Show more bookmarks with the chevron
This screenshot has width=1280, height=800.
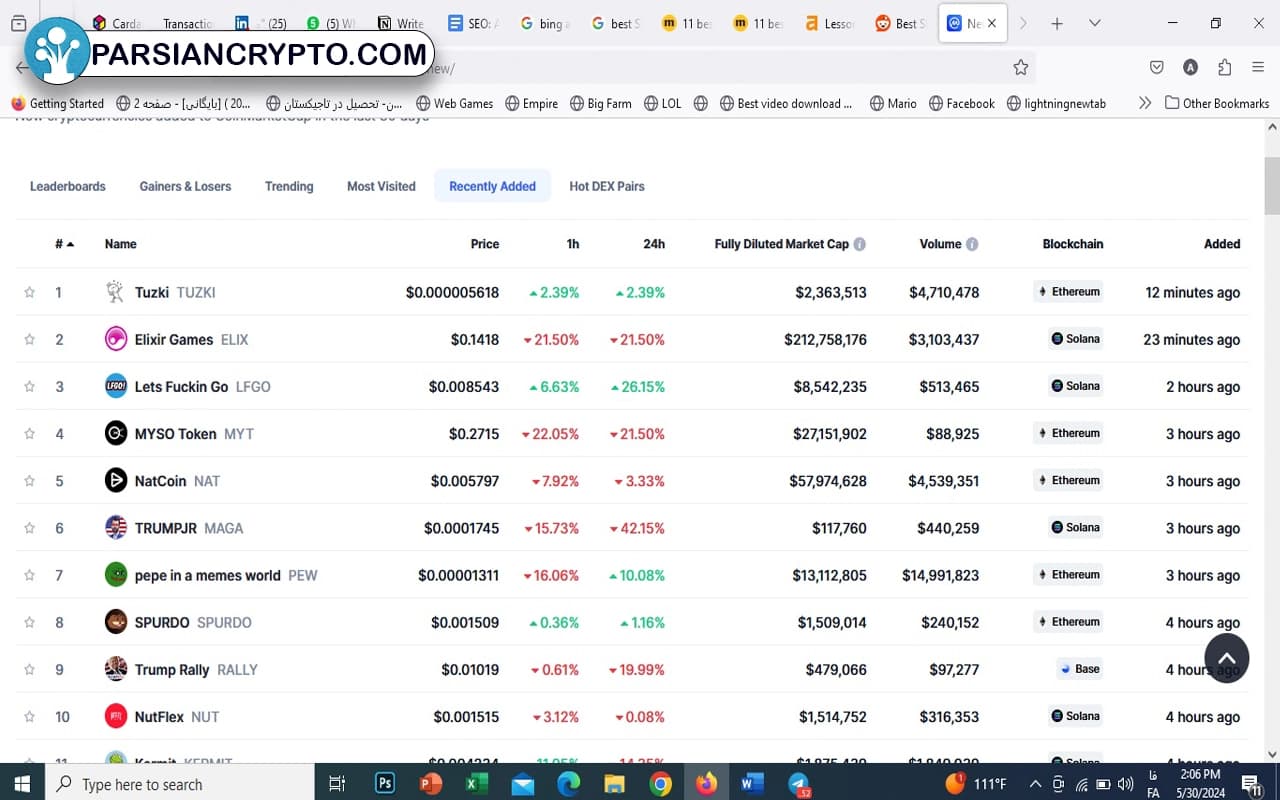click(1144, 103)
